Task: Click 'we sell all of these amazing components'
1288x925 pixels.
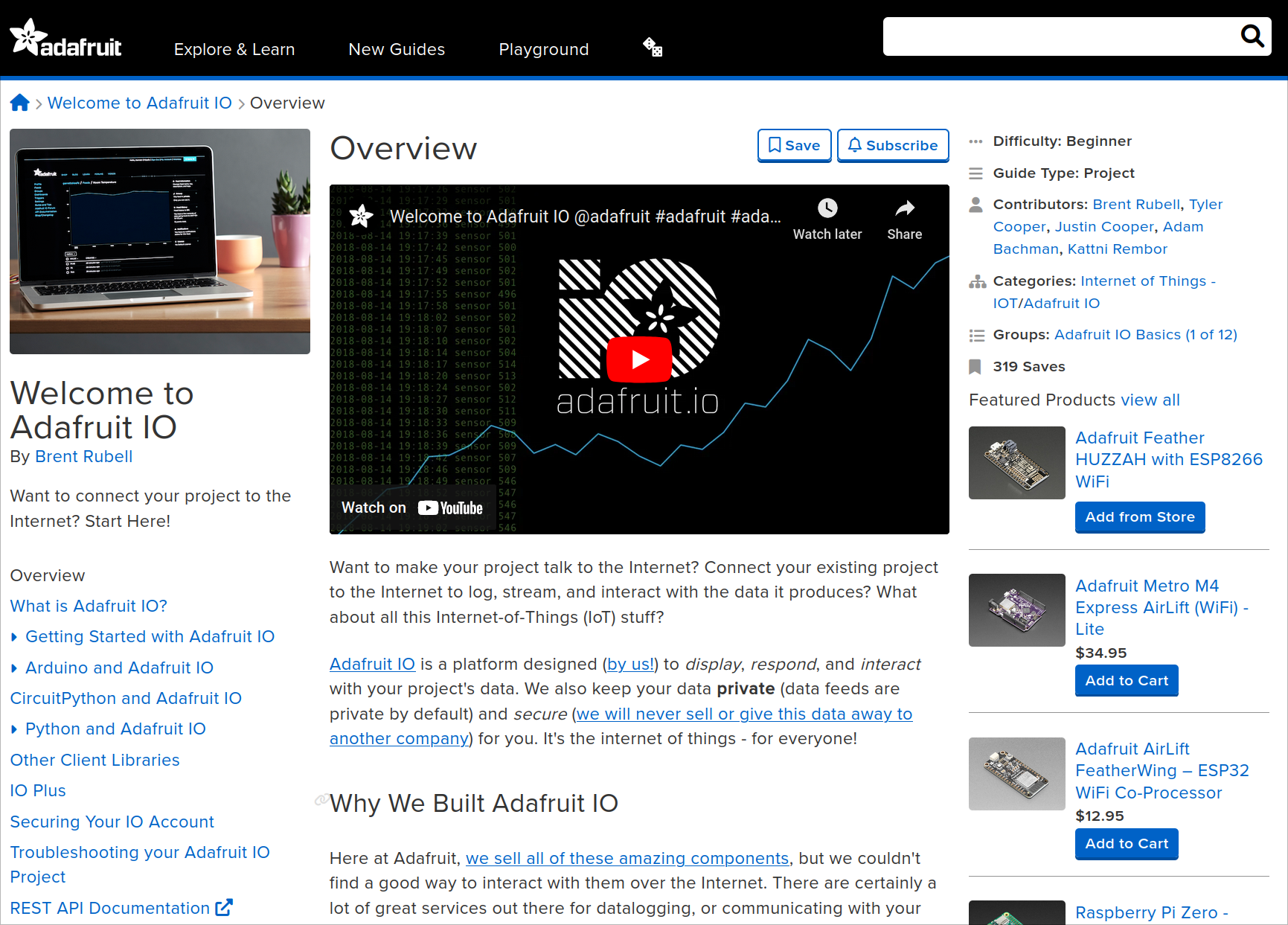Action: [x=627, y=858]
